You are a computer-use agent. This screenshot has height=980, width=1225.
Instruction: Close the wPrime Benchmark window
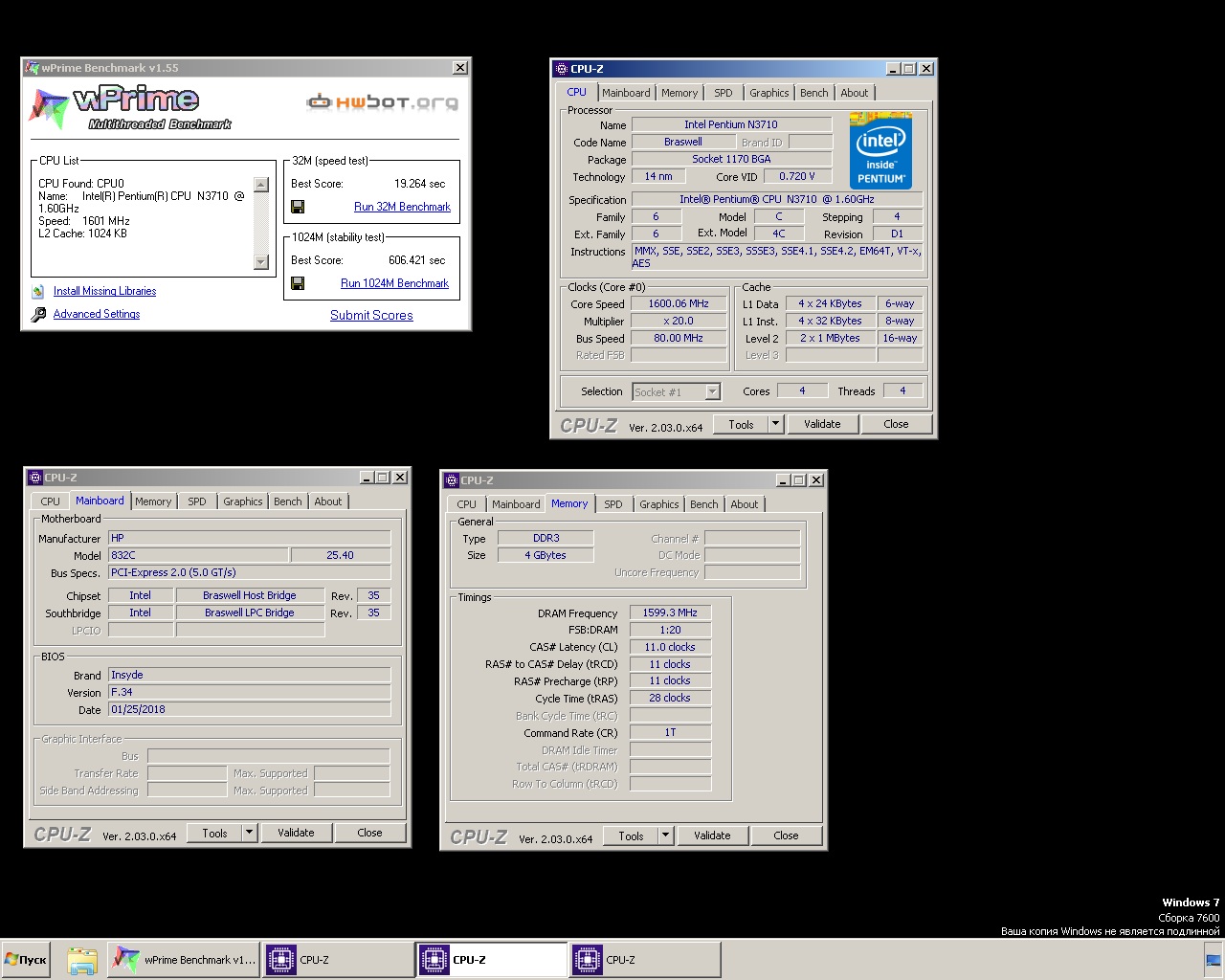(460, 68)
